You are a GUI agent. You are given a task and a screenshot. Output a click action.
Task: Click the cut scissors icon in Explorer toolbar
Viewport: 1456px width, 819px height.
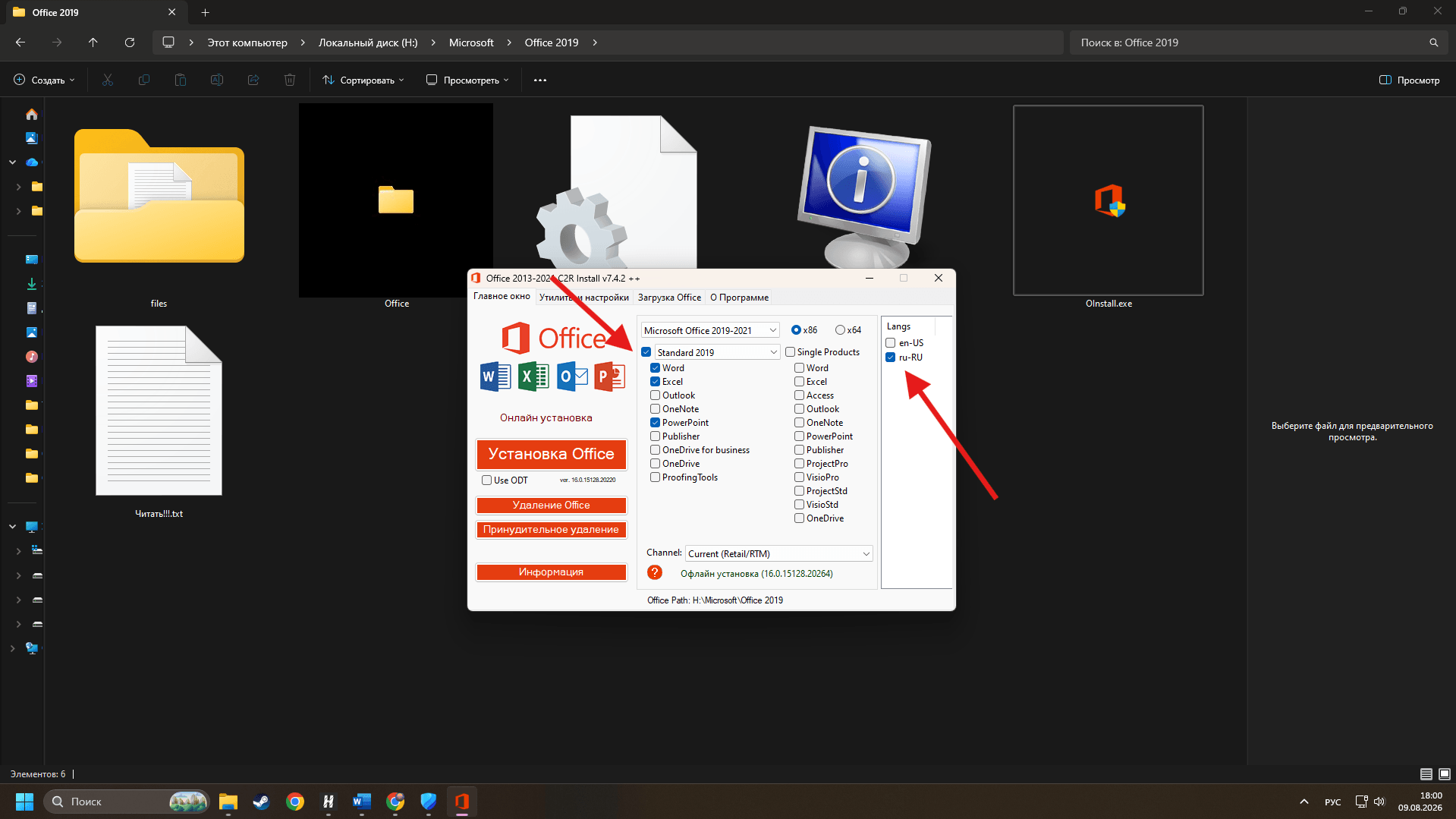tap(108, 80)
